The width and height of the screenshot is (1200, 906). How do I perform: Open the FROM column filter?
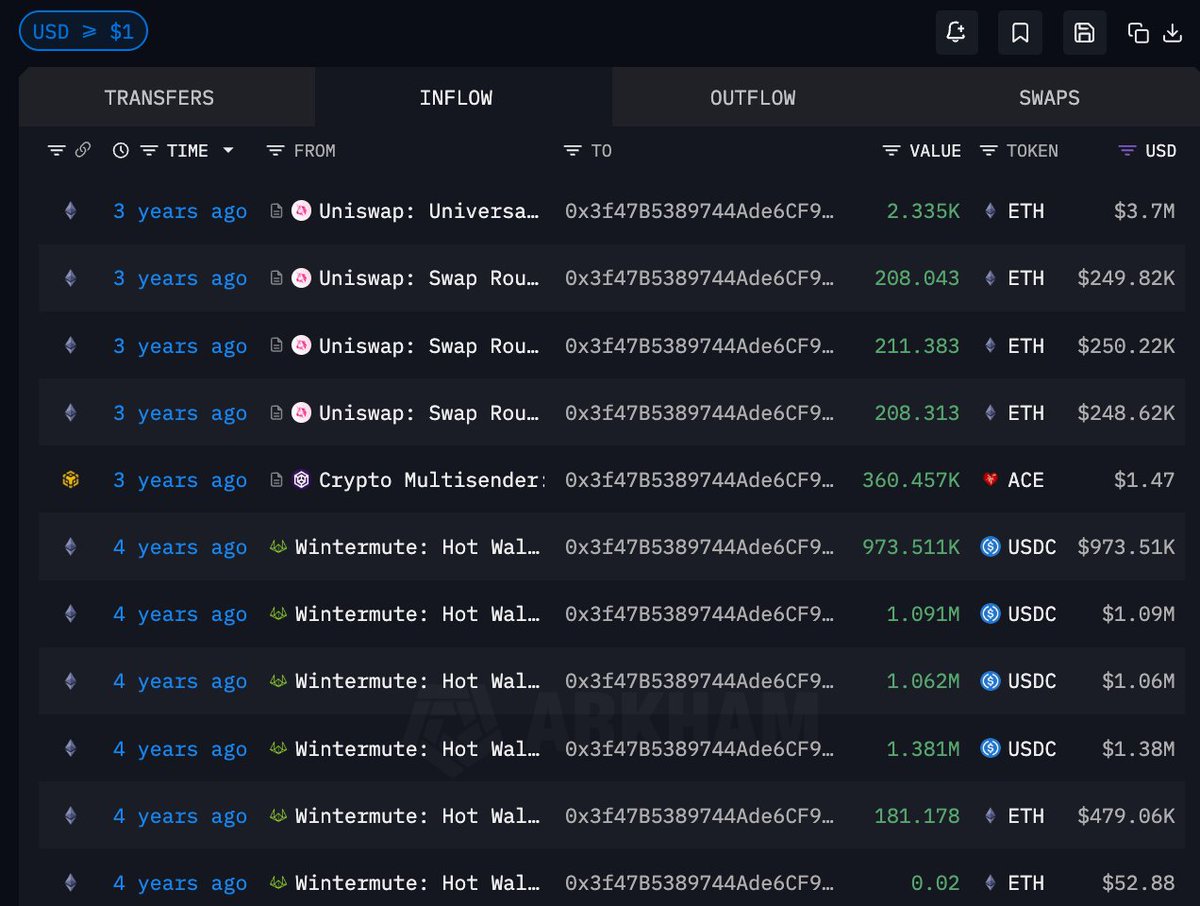coord(276,151)
